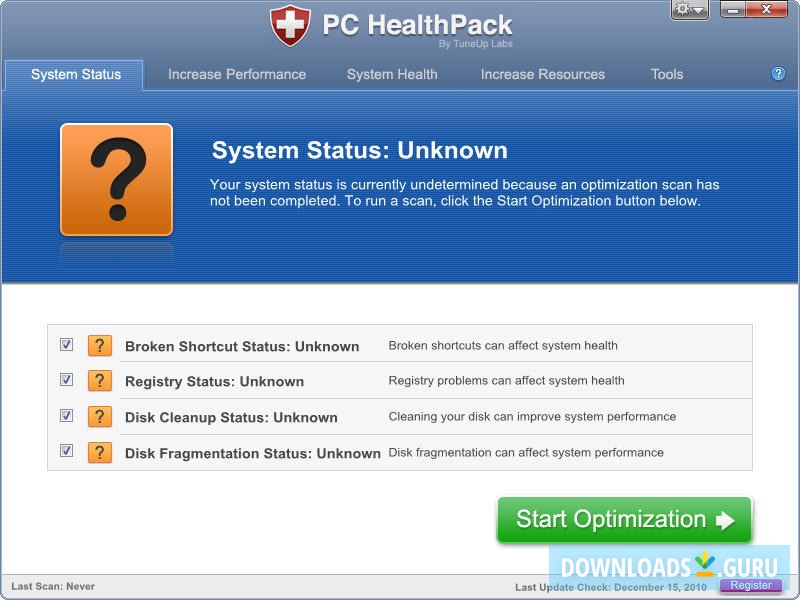
Task: Click the Disk Cleanup status question icon
Action: coord(99,416)
